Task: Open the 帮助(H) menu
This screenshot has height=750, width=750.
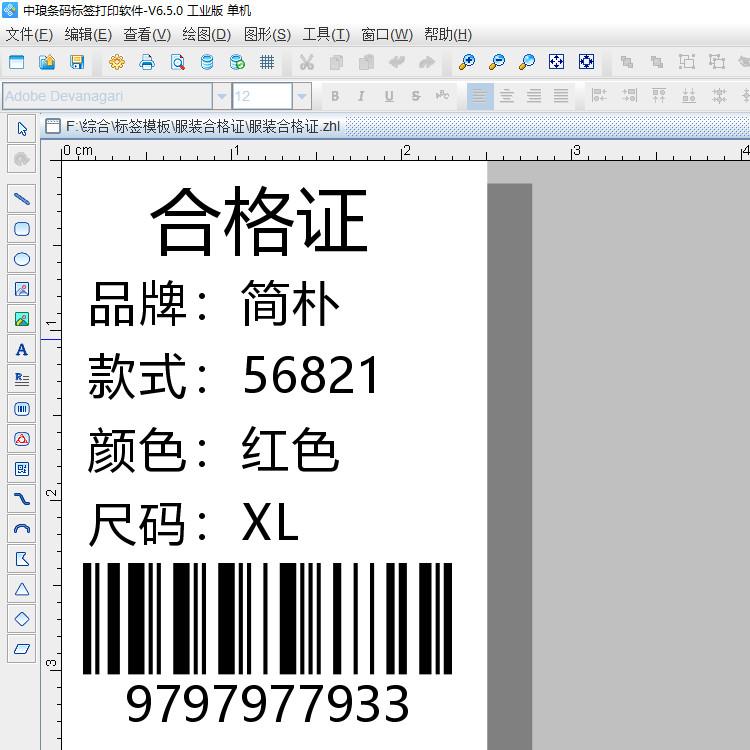Action: click(x=448, y=34)
